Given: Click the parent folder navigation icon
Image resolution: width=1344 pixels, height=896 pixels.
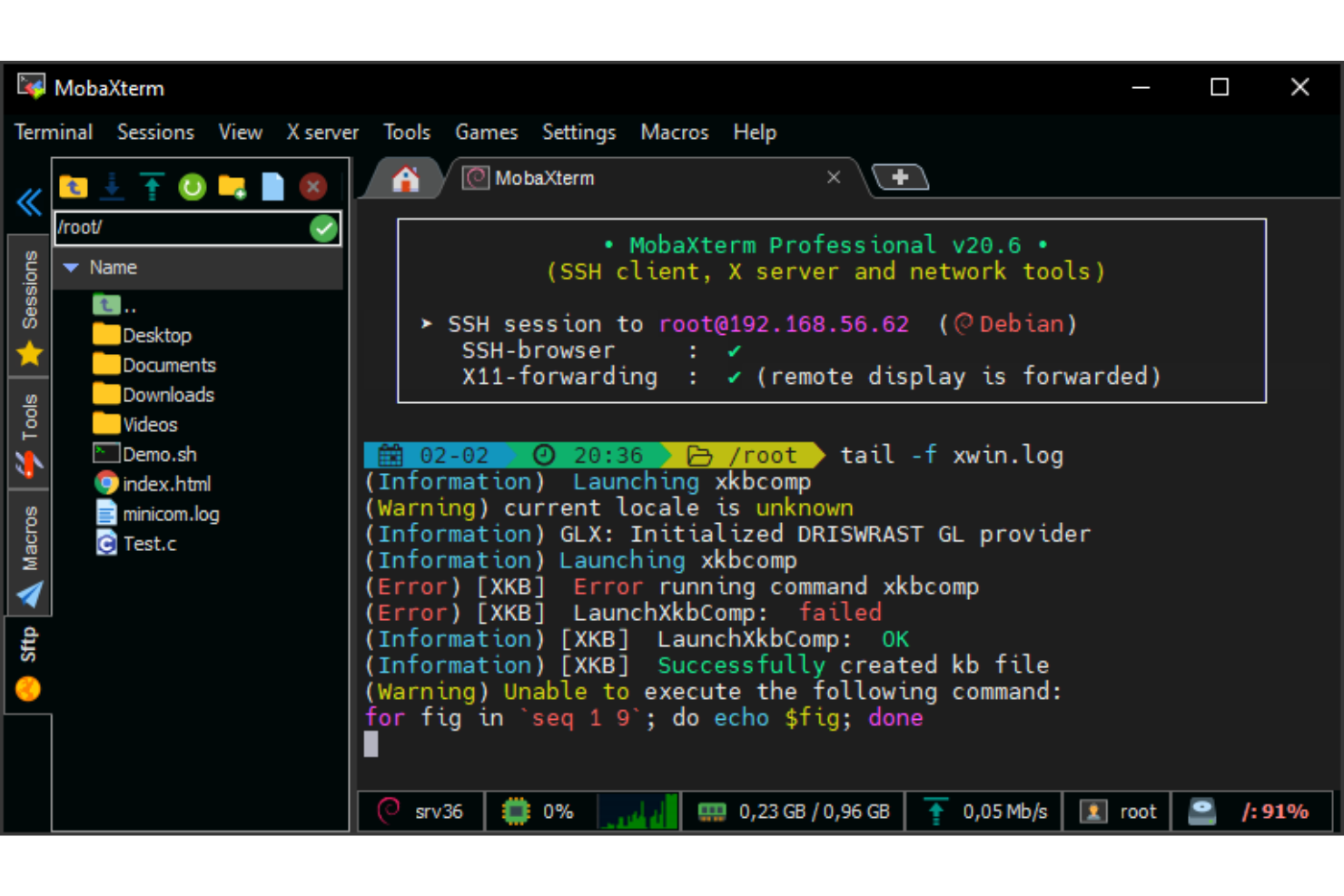Looking at the screenshot, I should [x=73, y=187].
